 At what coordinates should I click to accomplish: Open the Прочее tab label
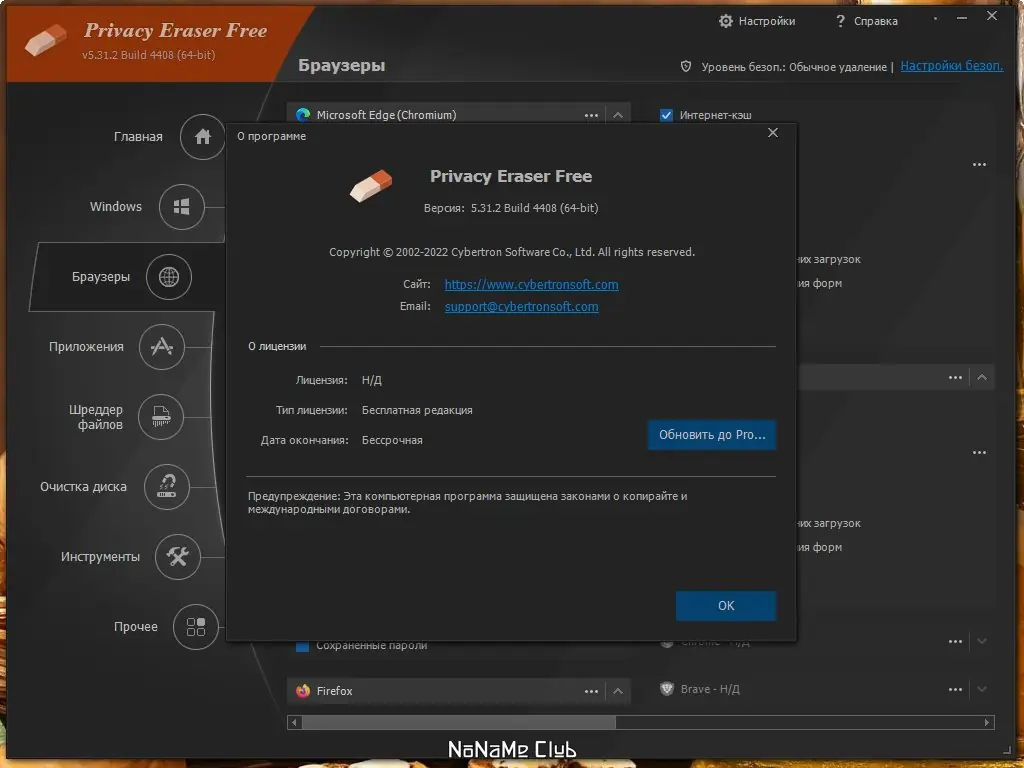136,627
